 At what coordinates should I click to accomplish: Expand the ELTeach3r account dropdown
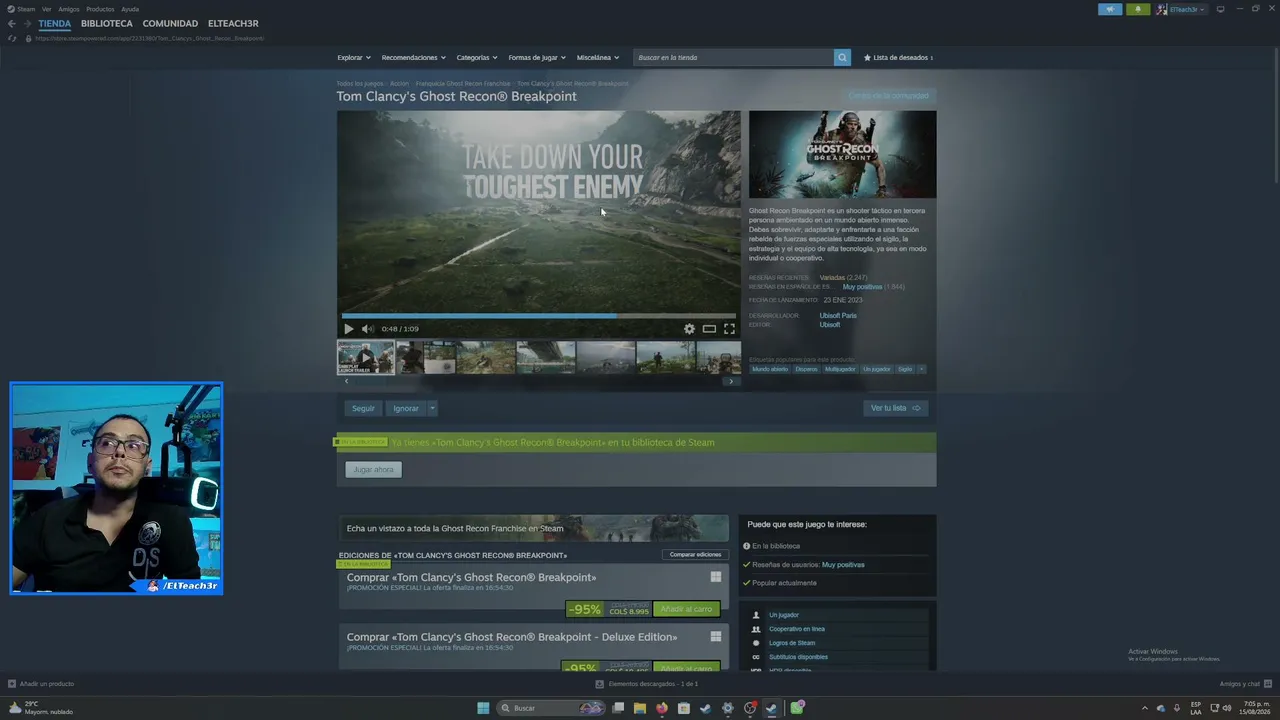1181,9
